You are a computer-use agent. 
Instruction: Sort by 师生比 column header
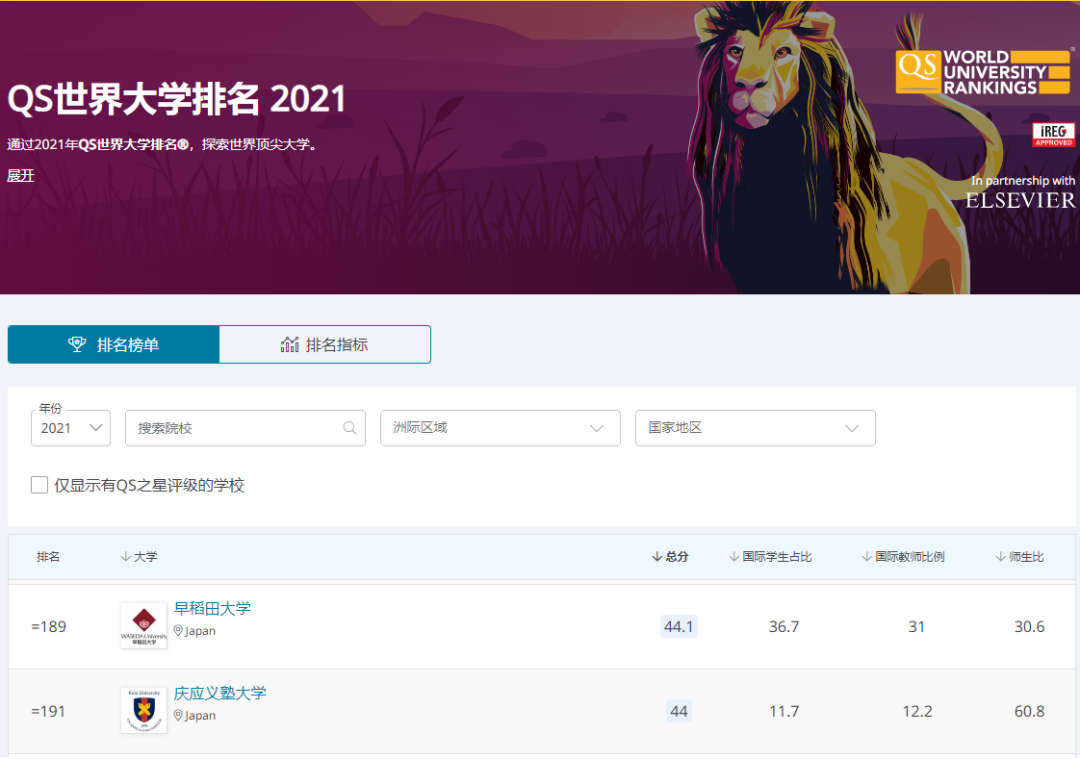coord(1019,557)
